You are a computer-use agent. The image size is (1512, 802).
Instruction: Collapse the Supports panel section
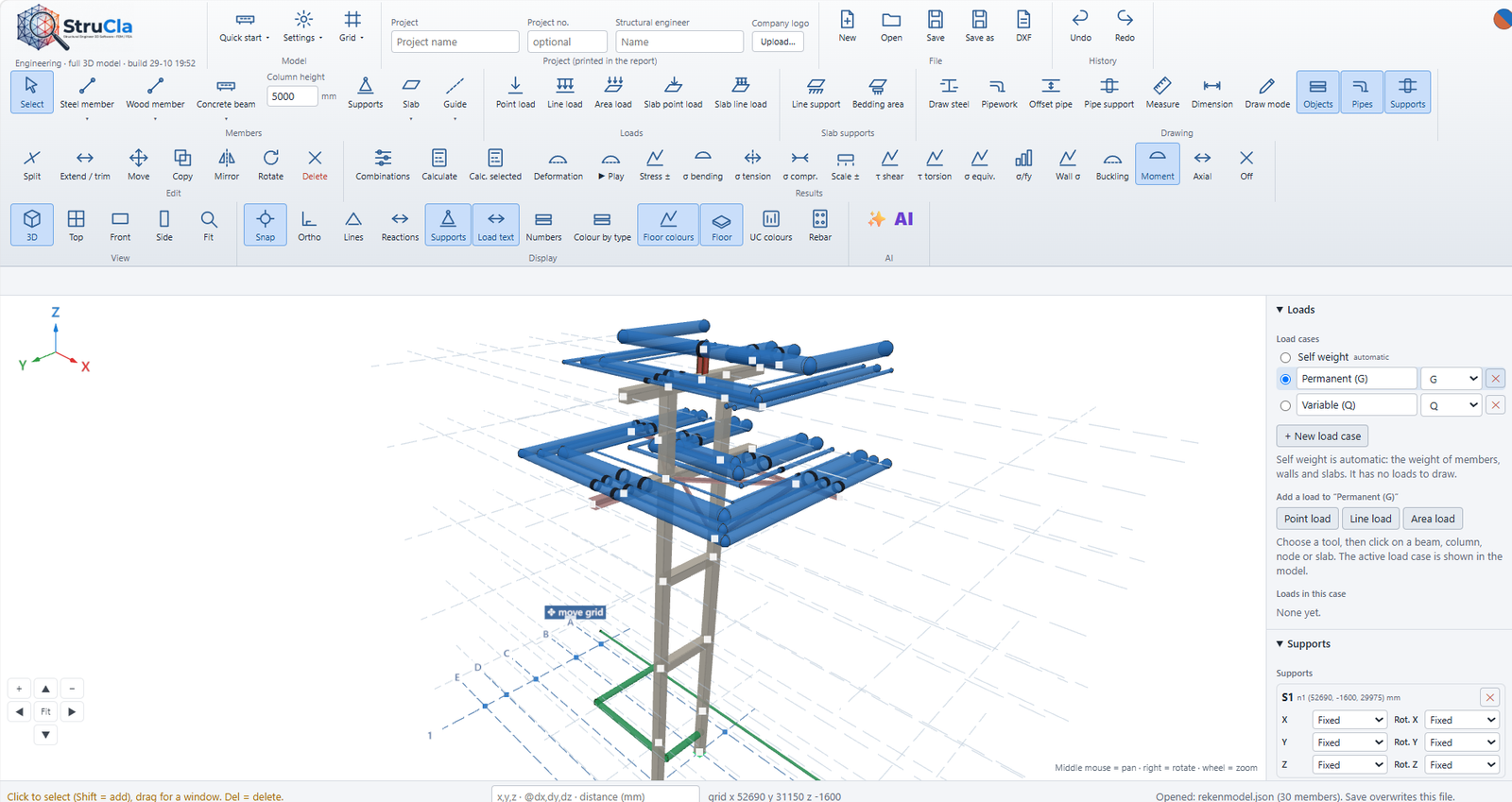(1303, 644)
